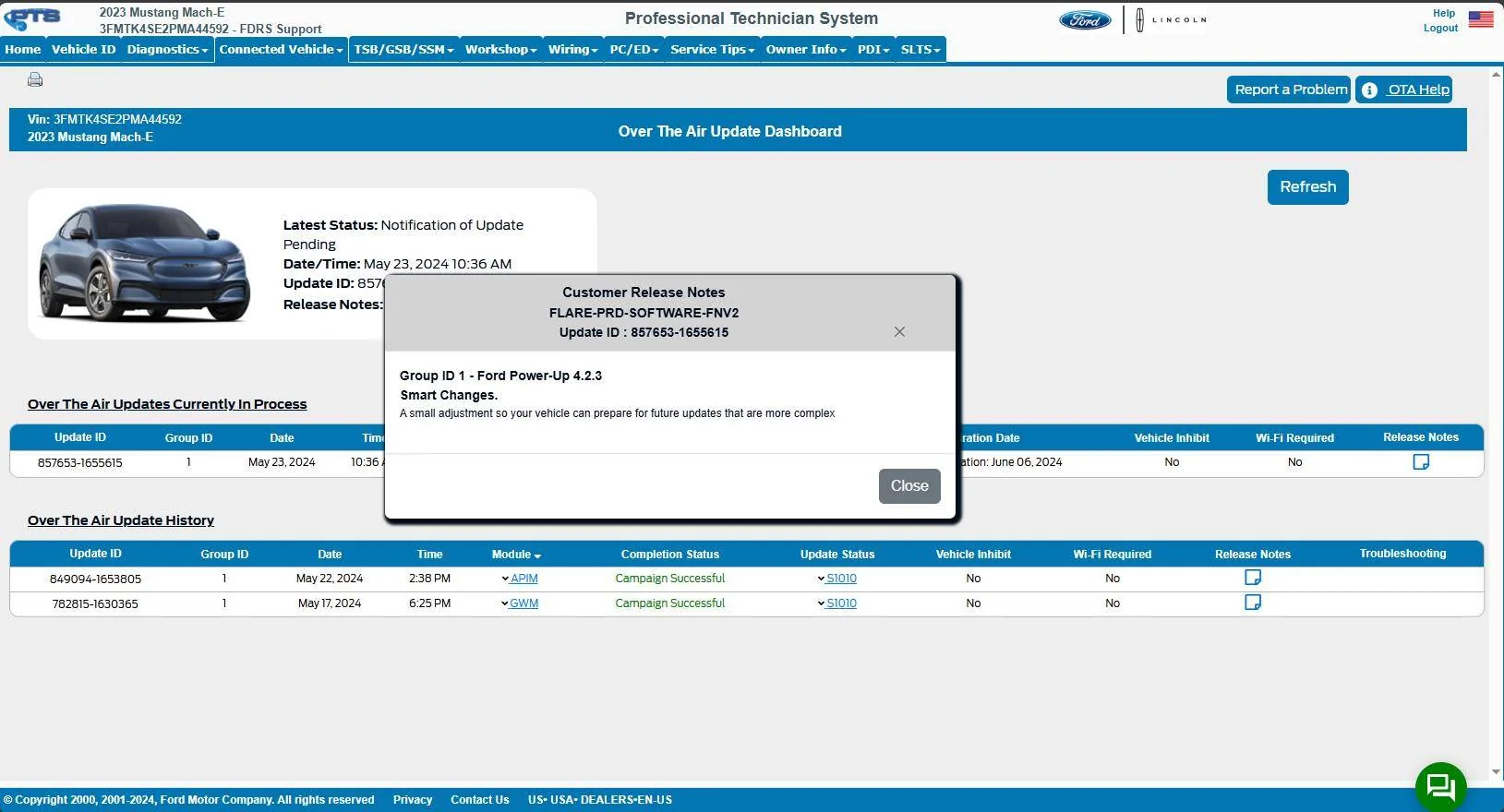This screenshot has height=812, width=1504.
Task: Click the Lincoln logo
Action: pos(1171,19)
